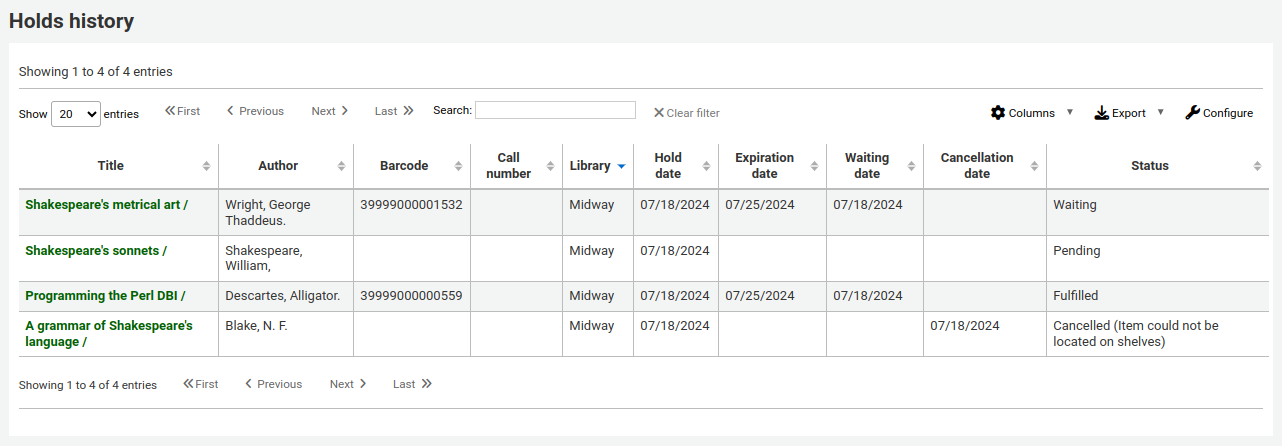Go to Next page in top pagination

click(x=330, y=111)
